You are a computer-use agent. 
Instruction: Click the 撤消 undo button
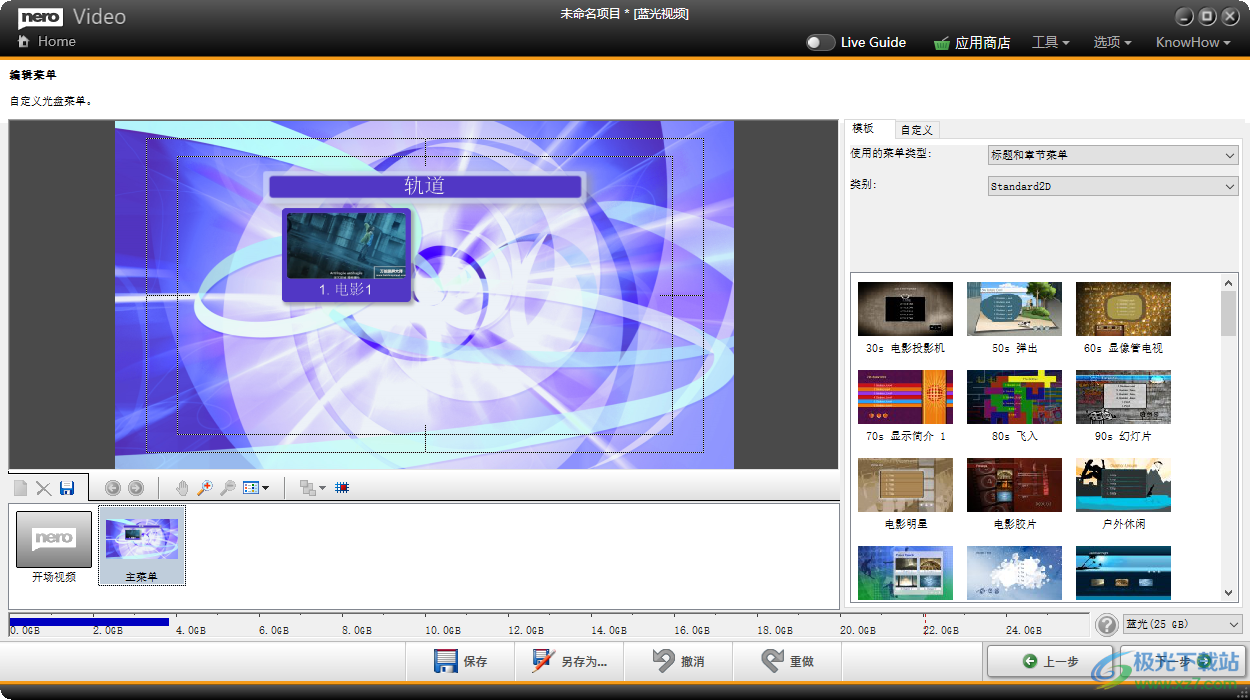(x=678, y=661)
